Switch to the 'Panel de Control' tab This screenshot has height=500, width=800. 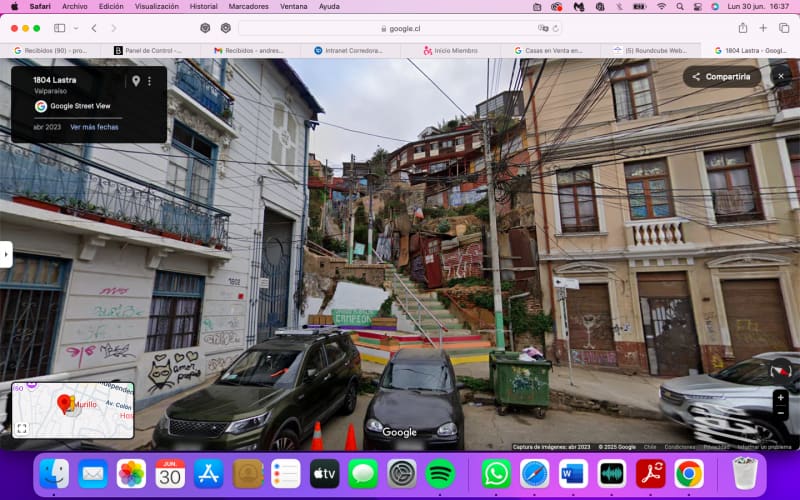click(x=148, y=51)
